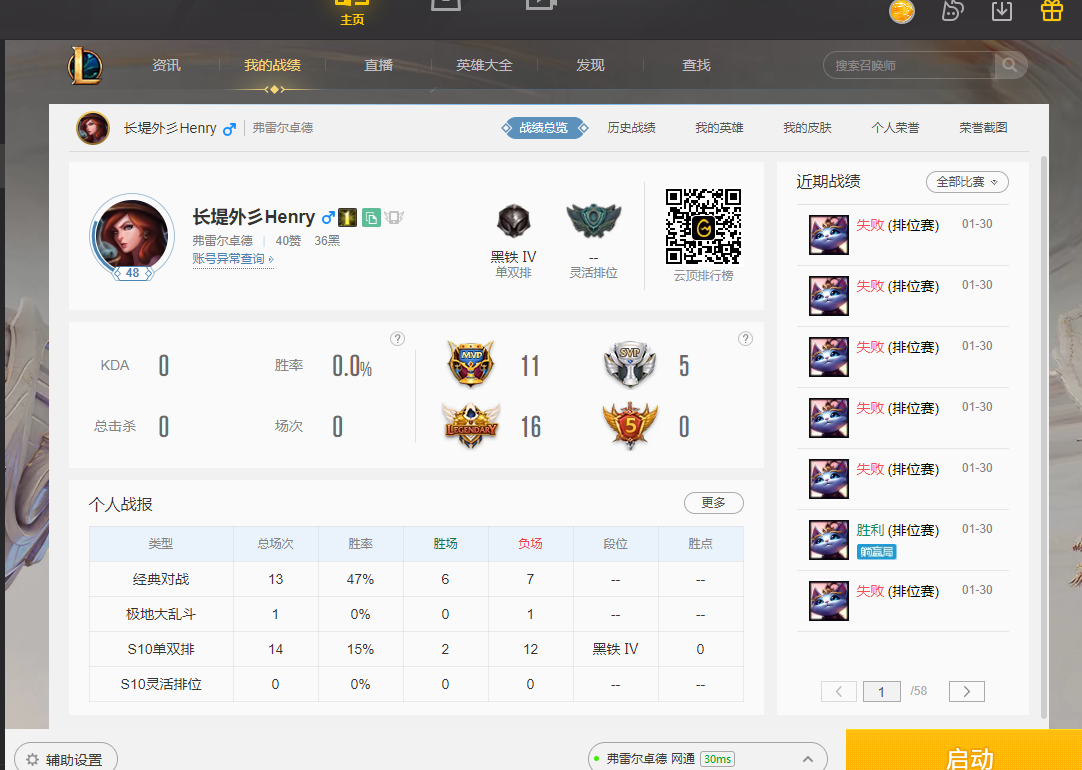Image resolution: width=1082 pixels, height=770 pixels.
Task: Click the 极地大乱斗 row label
Action: (x=161, y=614)
